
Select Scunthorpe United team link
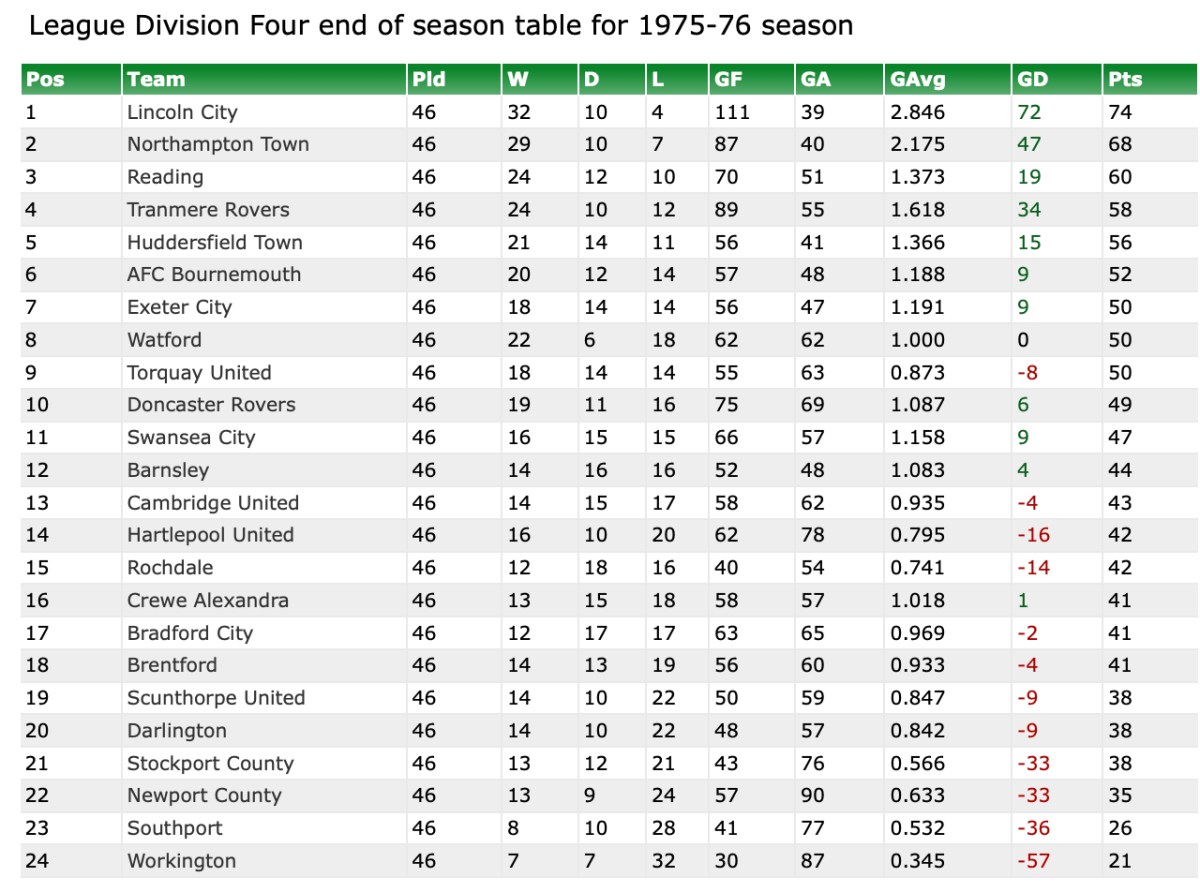coord(216,698)
